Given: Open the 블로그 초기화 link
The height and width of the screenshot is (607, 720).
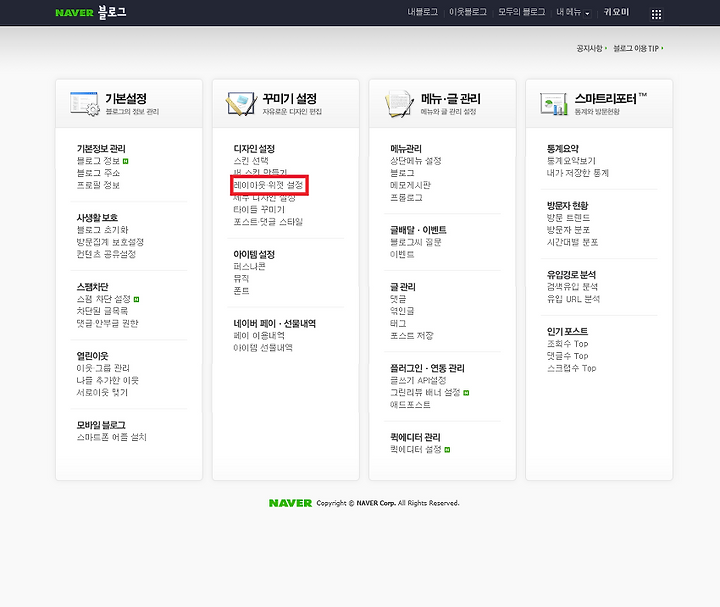Looking at the screenshot, I should tap(102, 230).
